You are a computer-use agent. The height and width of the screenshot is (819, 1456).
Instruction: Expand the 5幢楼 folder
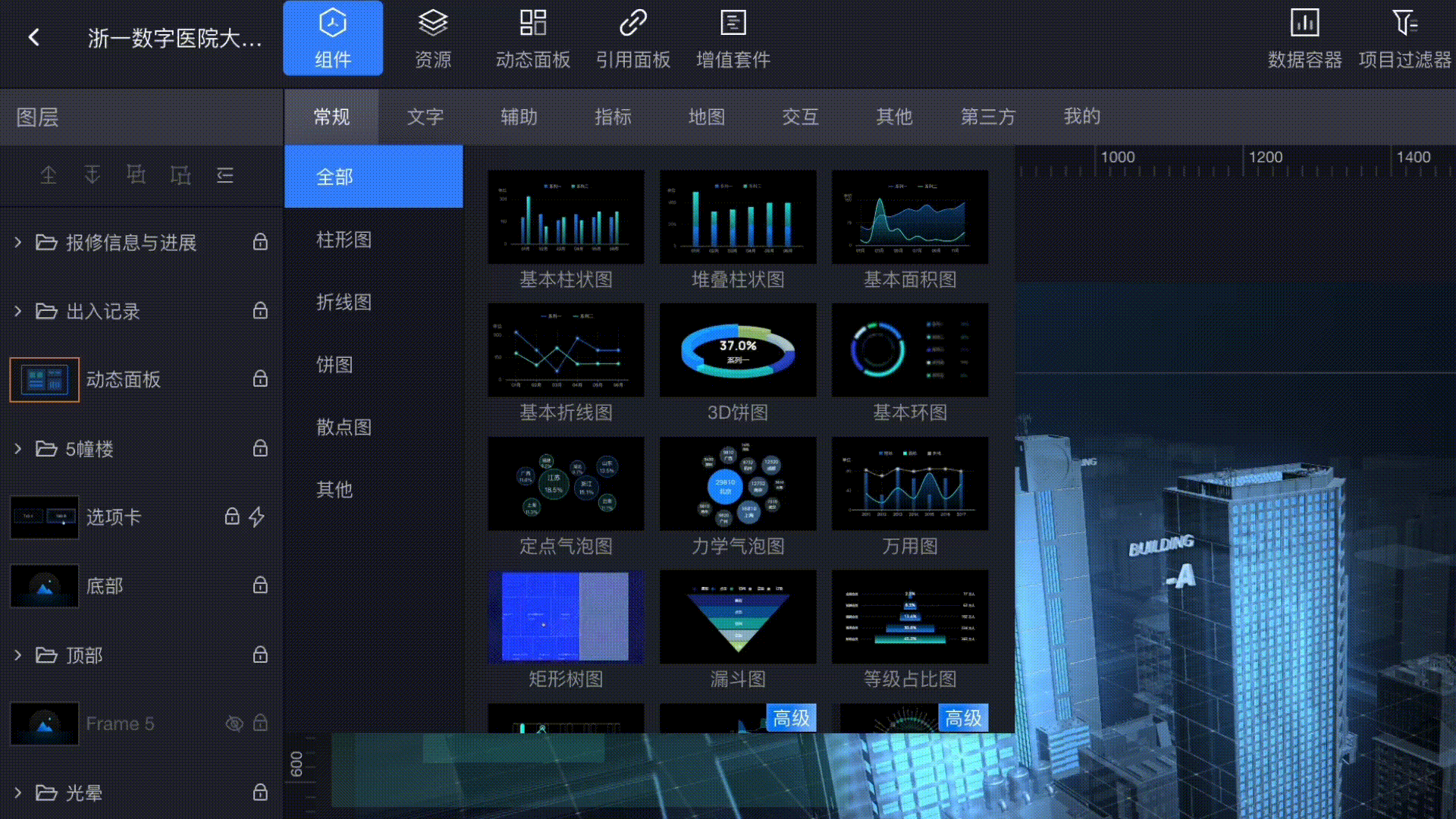click(18, 449)
